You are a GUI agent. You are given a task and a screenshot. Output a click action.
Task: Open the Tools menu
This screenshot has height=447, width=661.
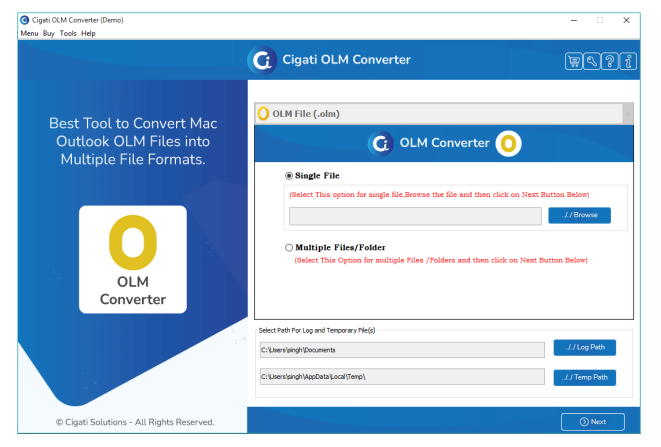[x=68, y=33]
